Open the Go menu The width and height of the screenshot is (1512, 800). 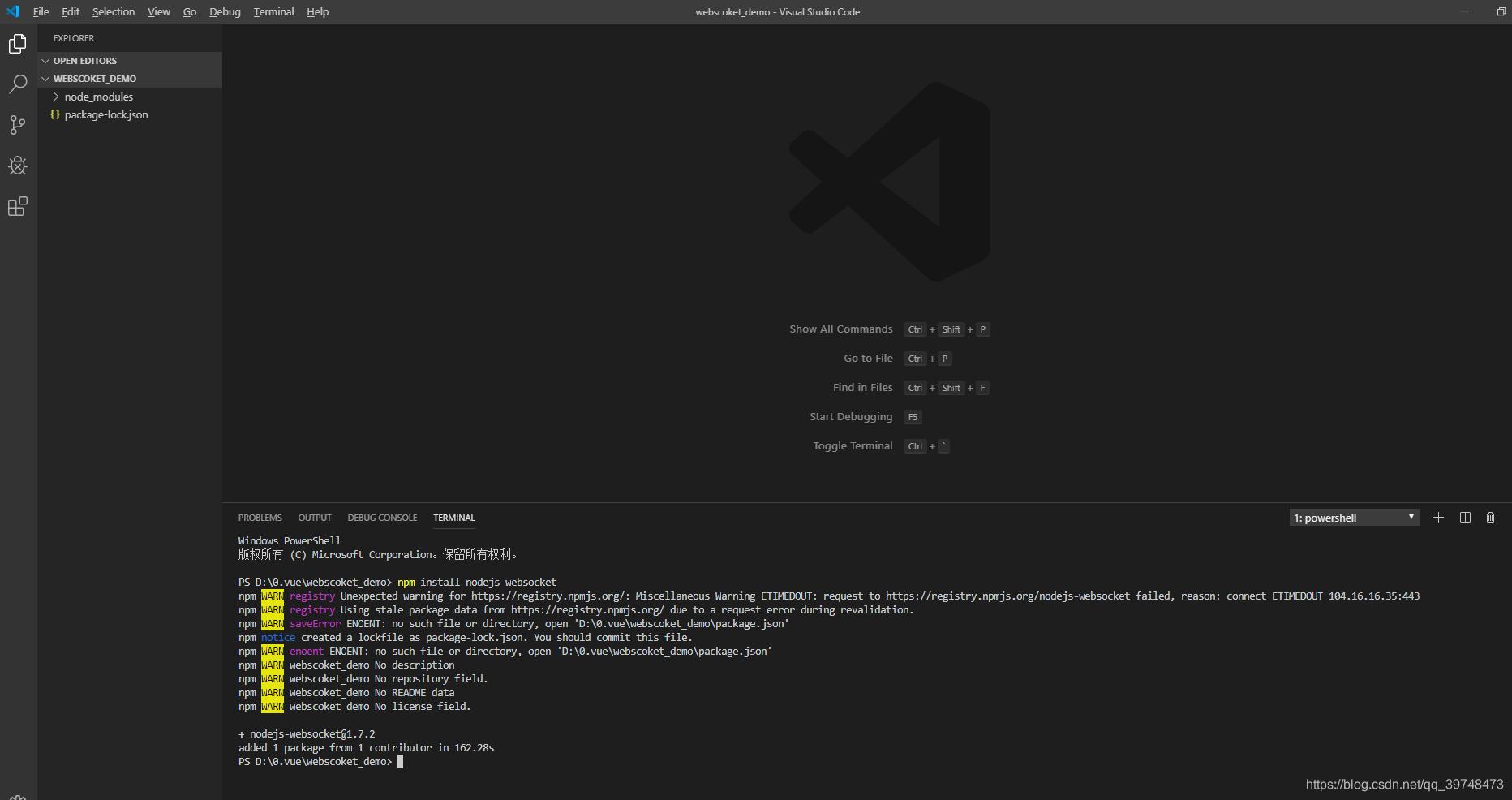[x=190, y=11]
